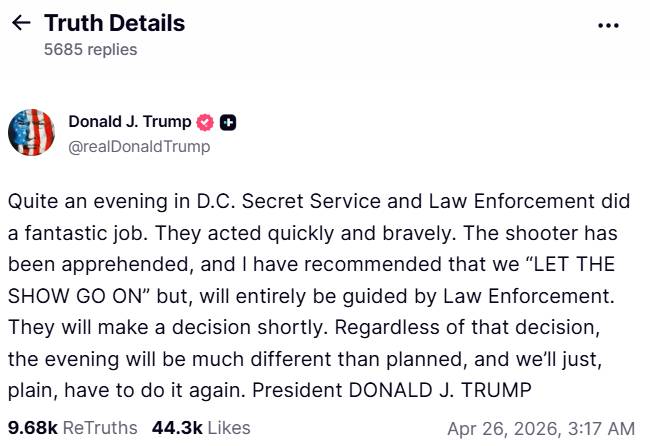Image resolution: width=650 pixels, height=446 pixels.
Task: Click the @realDonaldTrump handle
Action: tap(139, 146)
